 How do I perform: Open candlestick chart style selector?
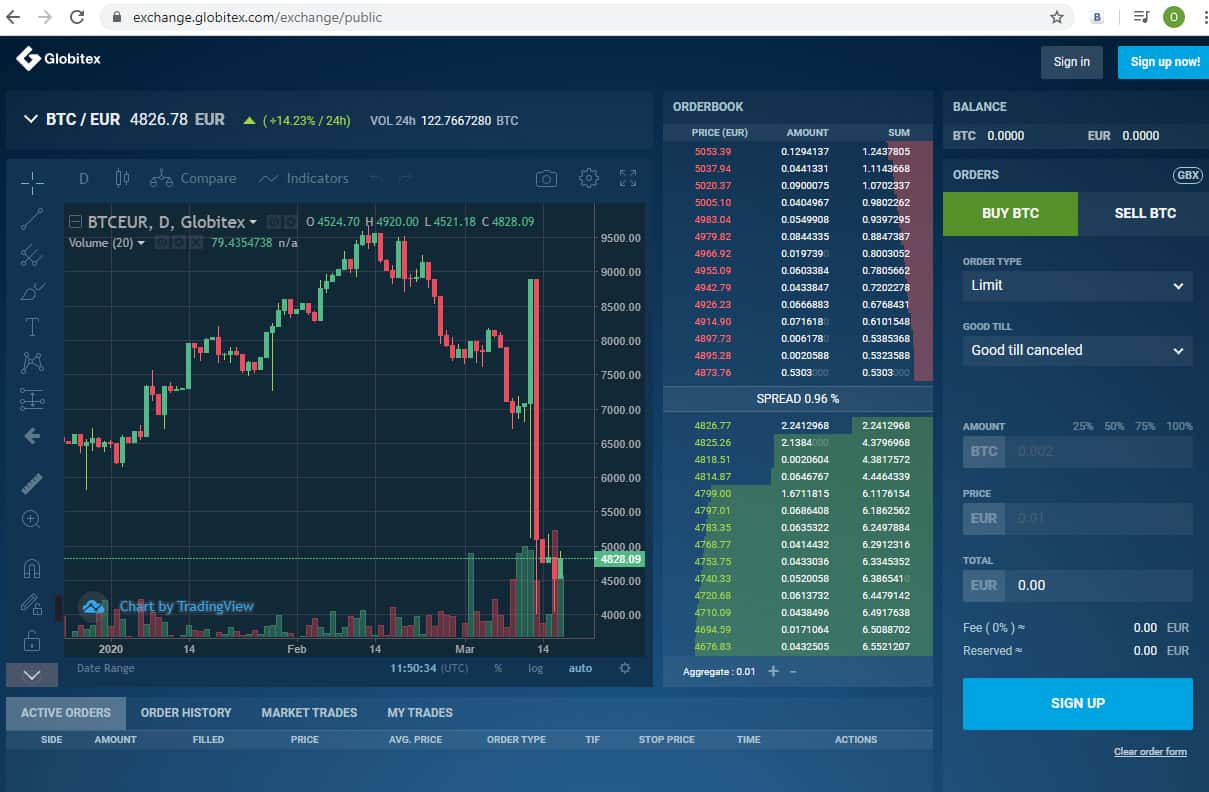pyautogui.click(x=123, y=178)
